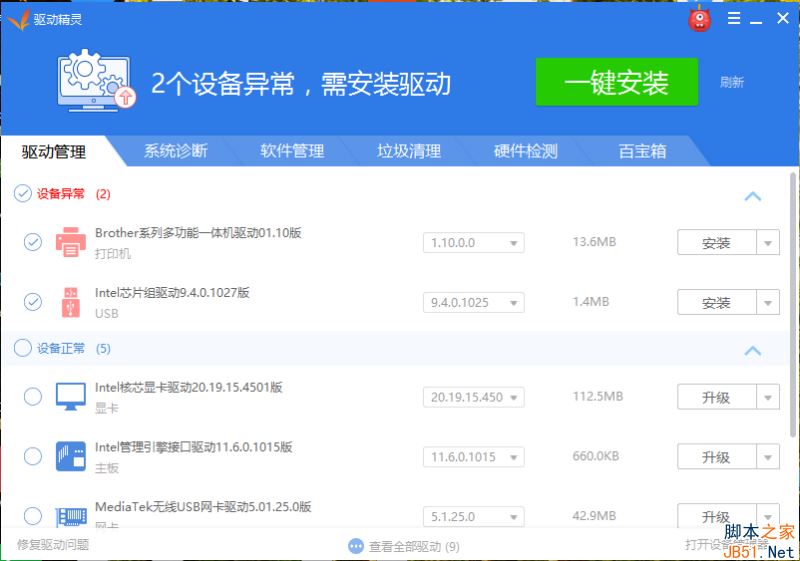Click the Intel graphics monitor icon
The width and height of the screenshot is (800, 561).
(70, 397)
